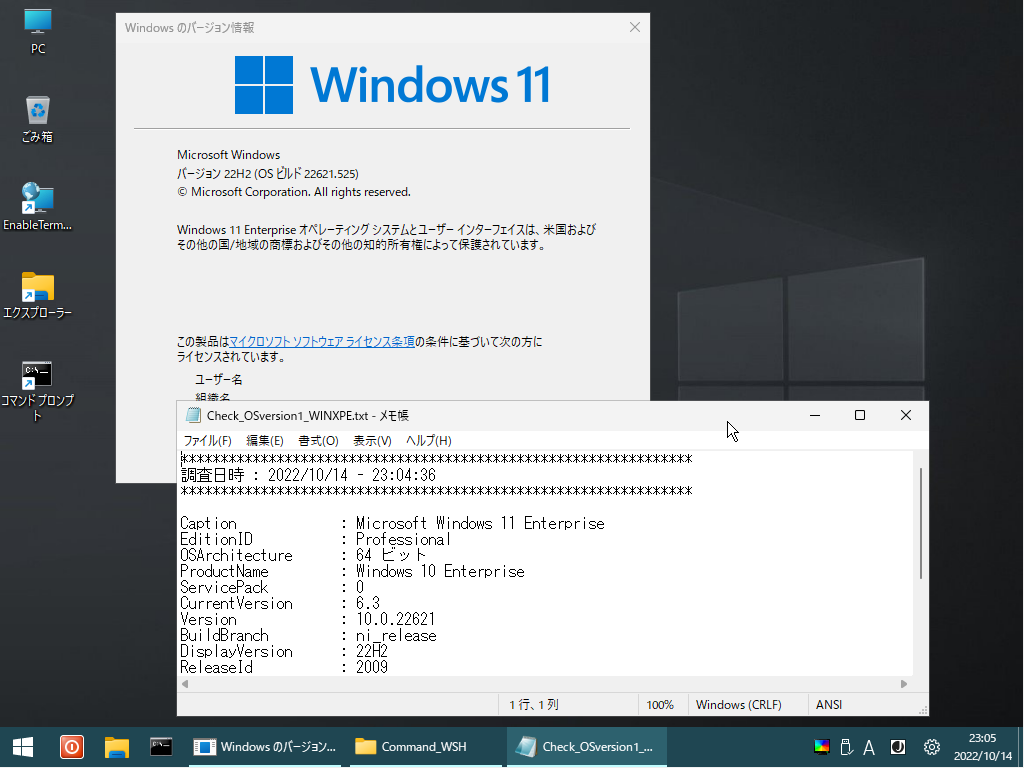
Task: Open the settings gear tray icon
Action: click(932, 747)
